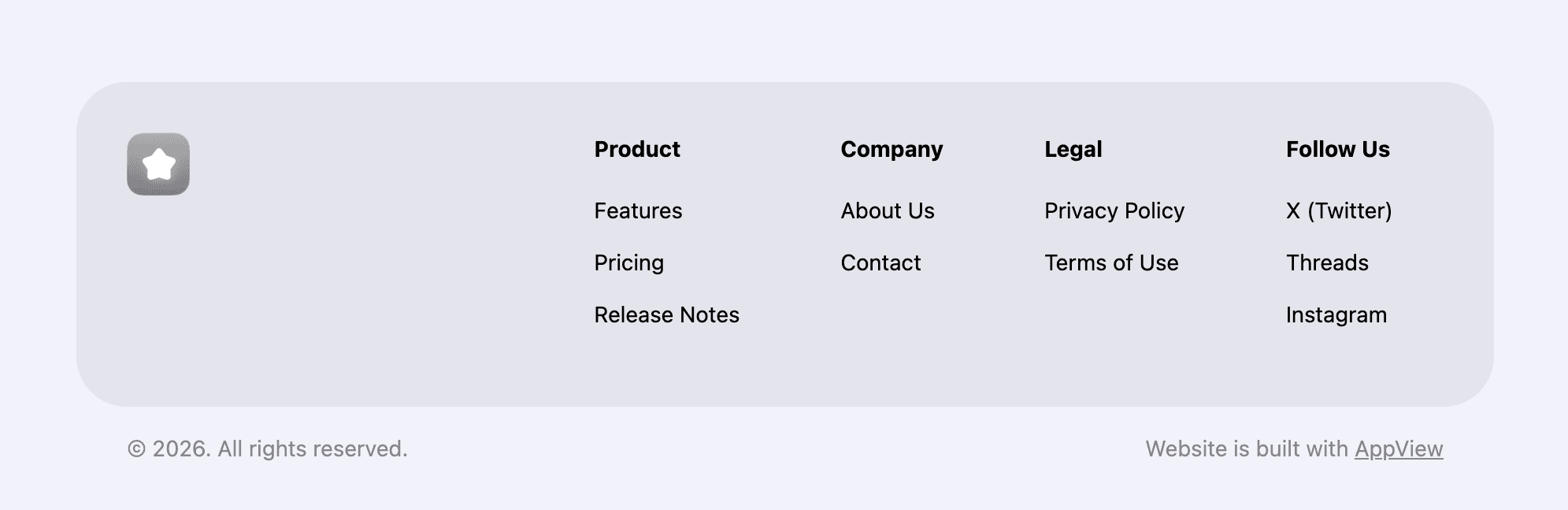Select the Product column heading
This screenshot has height=510, width=1568.
click(x=638, y=149)
